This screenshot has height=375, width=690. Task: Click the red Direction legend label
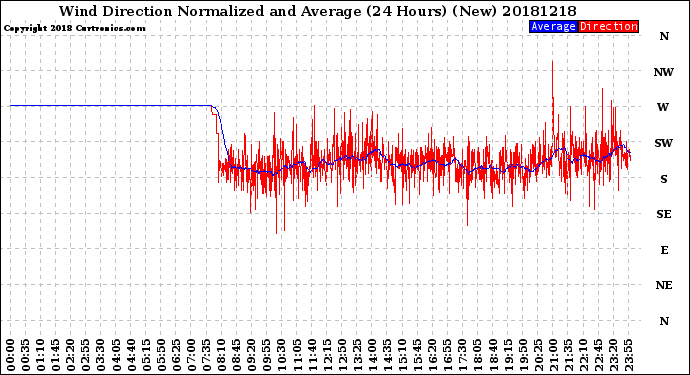coord(608,26)
